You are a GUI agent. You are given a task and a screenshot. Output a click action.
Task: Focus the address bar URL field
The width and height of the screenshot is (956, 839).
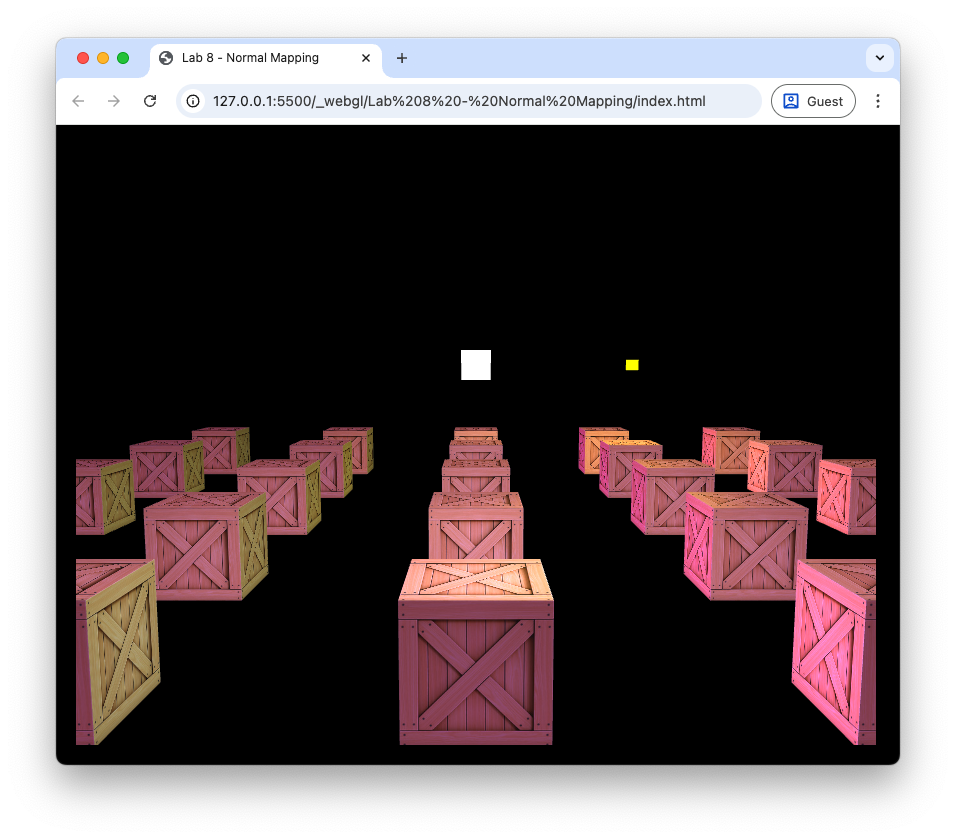[460, 101]
